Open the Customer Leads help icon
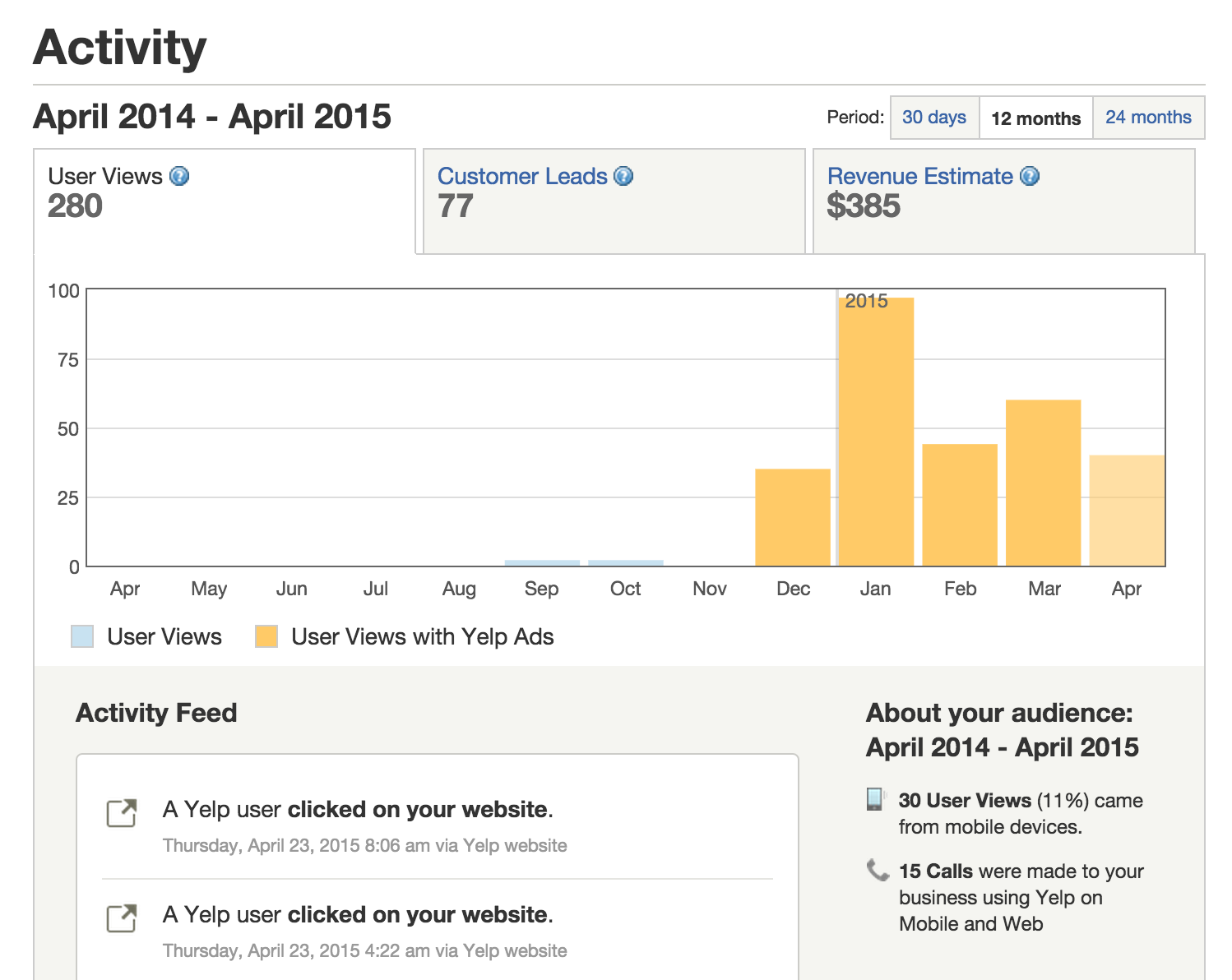This screenshot has height=980, width=1232. (623, 176)
